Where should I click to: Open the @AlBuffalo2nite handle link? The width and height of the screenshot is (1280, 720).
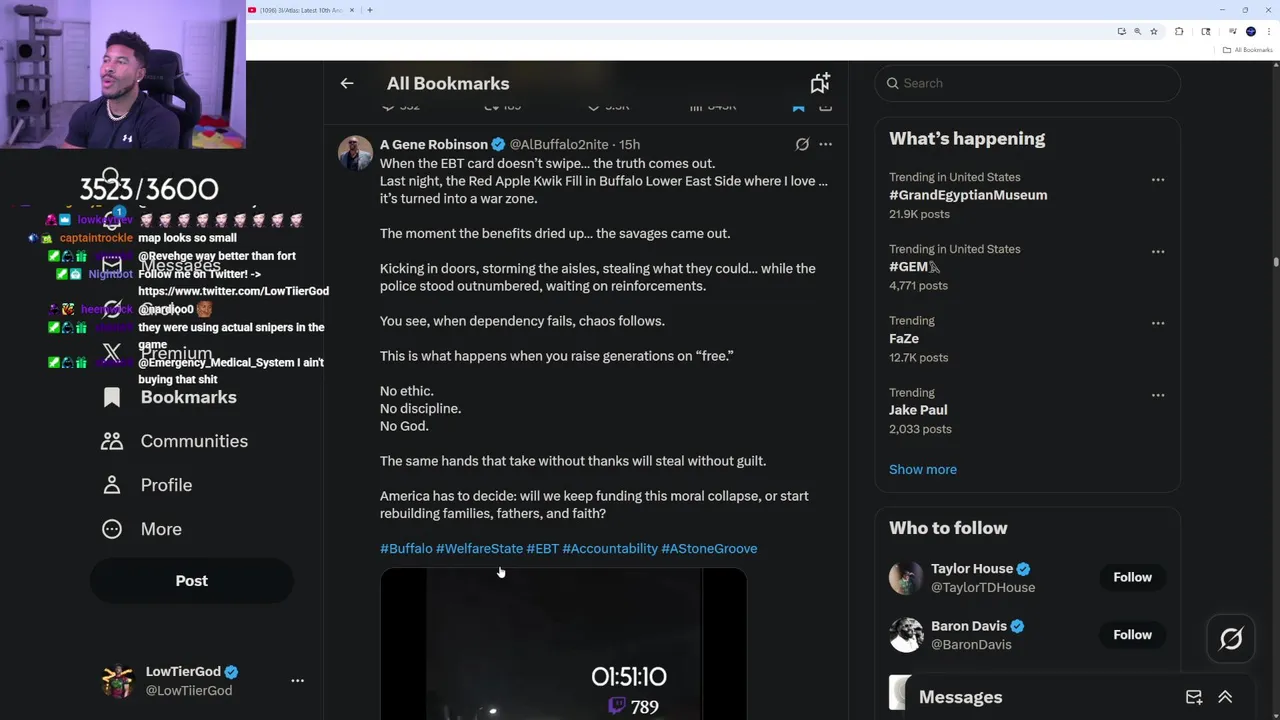click(559, 144)
